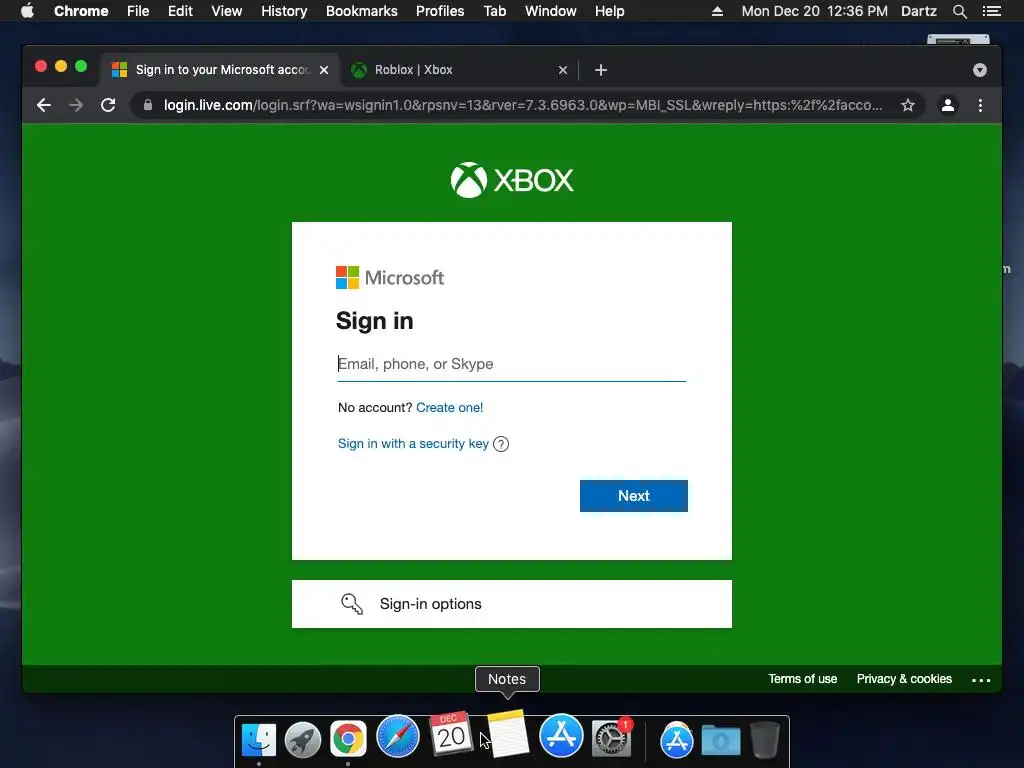
Task: Open Calendar from the Dock
Action: 451,733
